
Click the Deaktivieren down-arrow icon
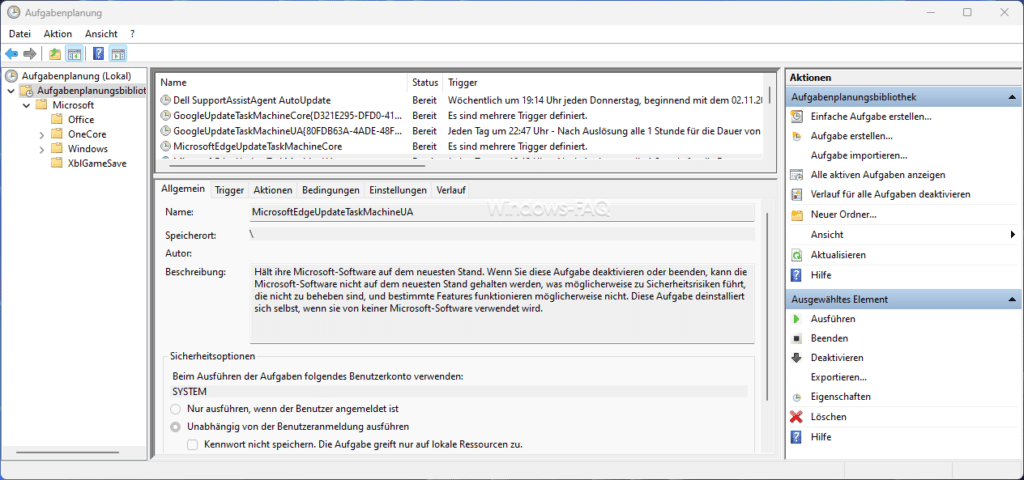click(796, 358)
